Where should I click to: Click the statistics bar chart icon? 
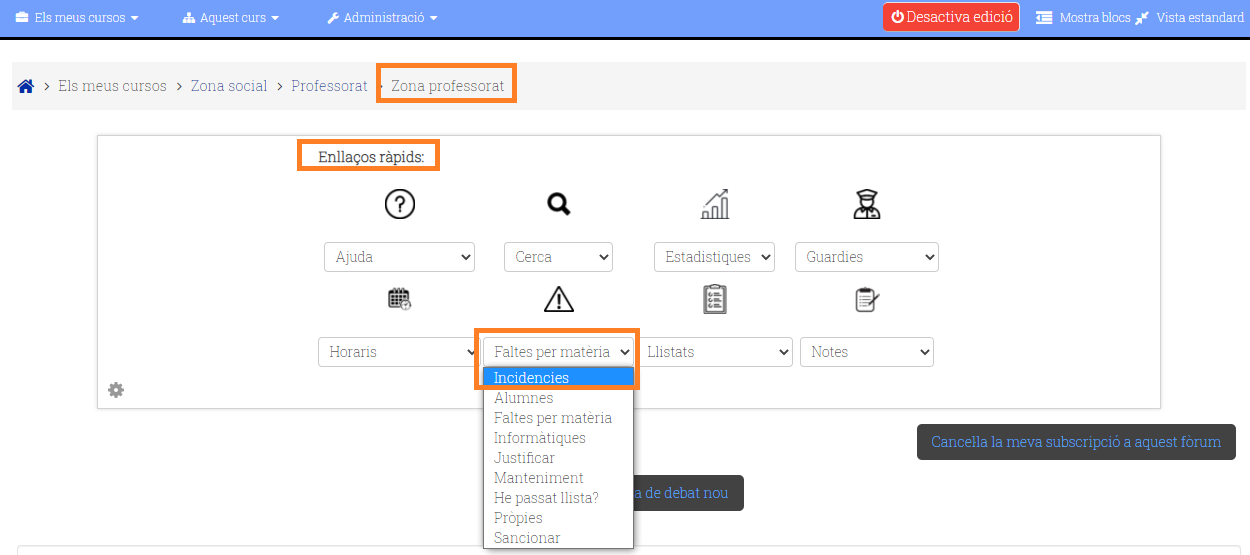coord(715,204)
